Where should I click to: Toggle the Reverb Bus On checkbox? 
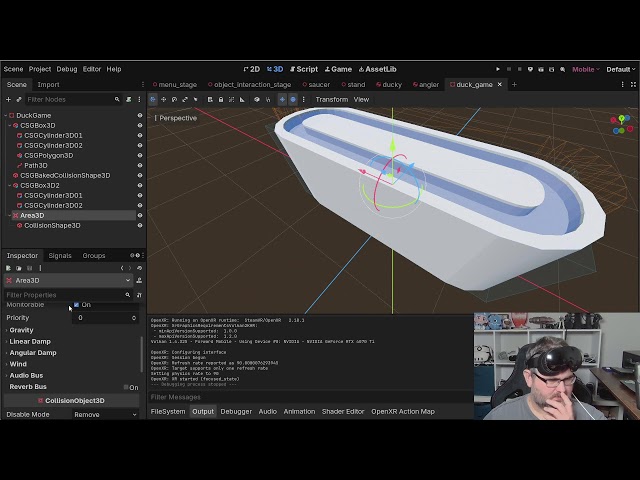tap(126, 387)
